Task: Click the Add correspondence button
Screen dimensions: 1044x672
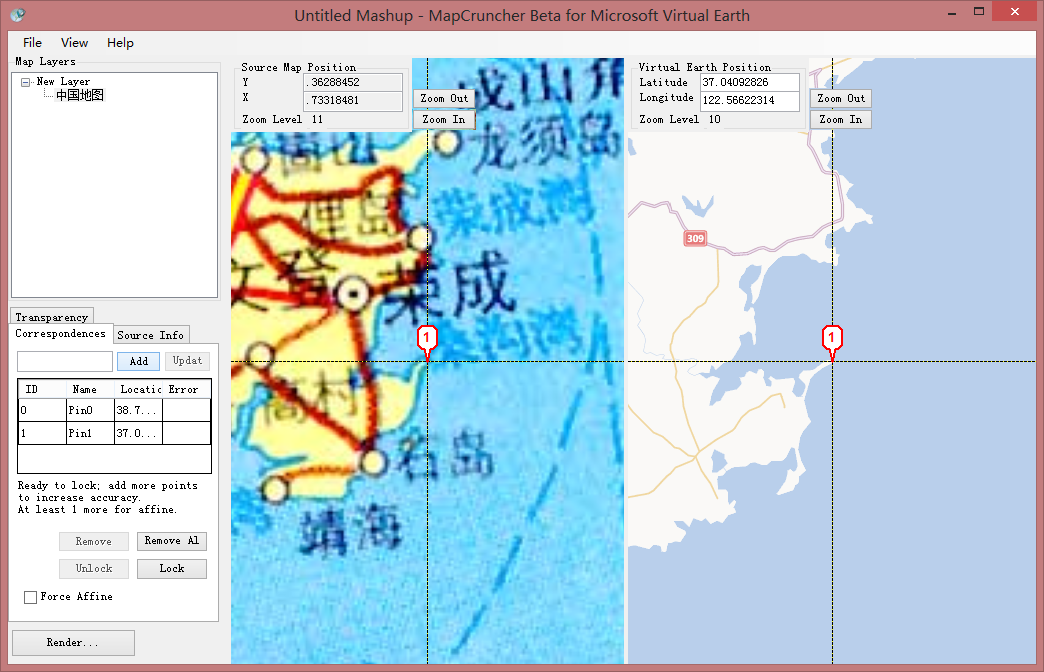Action: click(138, 361)
